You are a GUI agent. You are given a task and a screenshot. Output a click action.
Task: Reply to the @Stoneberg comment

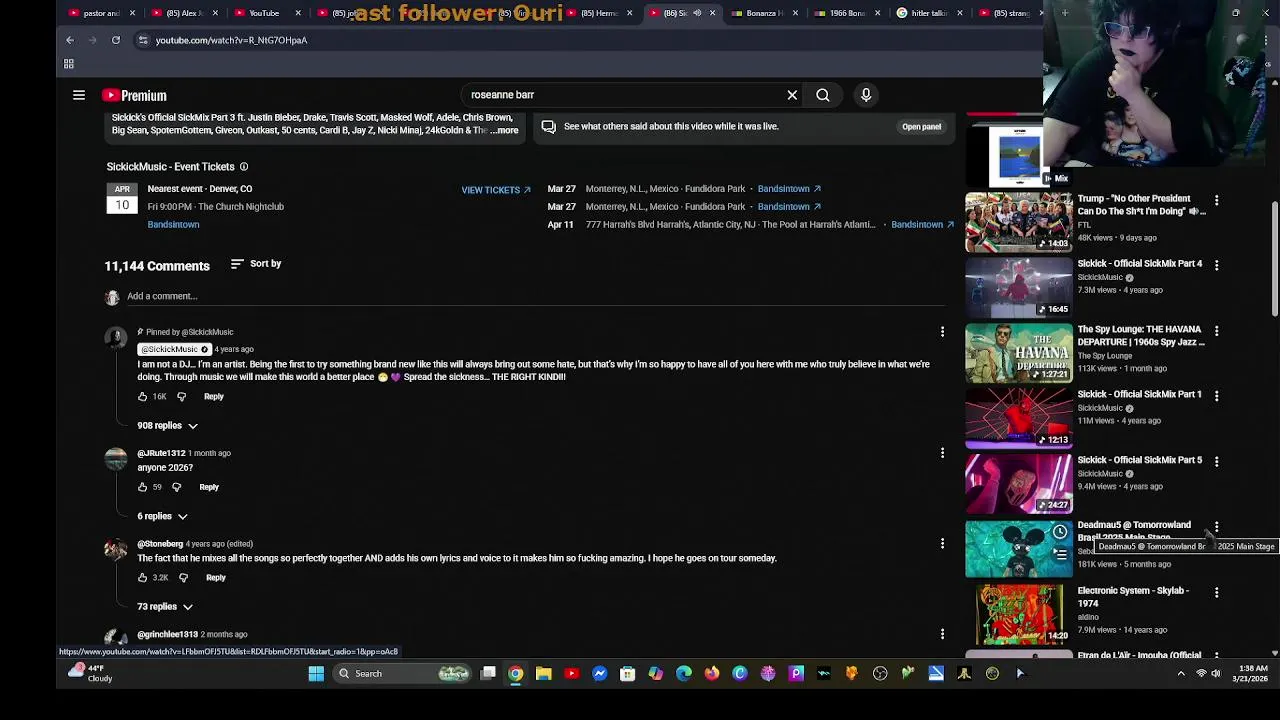pos(216,578)
